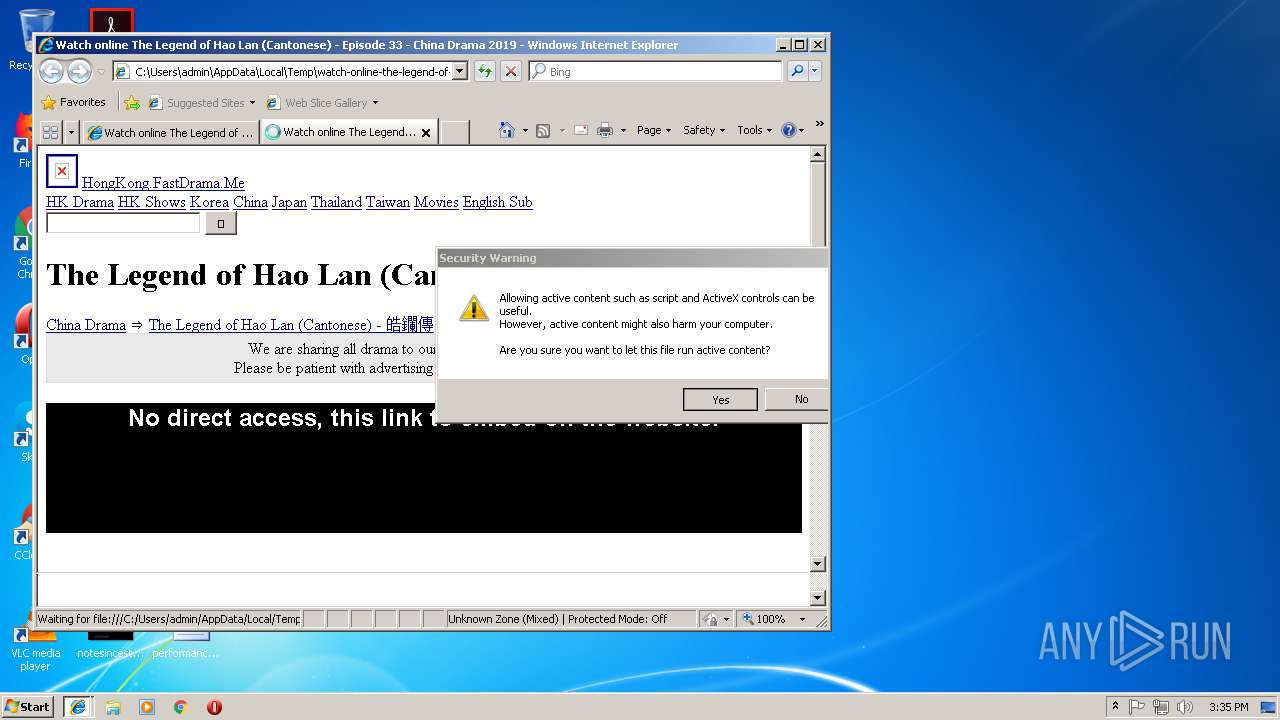Open the zoom level 100% control
The width and height of the screenshot is (1280, 720).
point(774,619)
